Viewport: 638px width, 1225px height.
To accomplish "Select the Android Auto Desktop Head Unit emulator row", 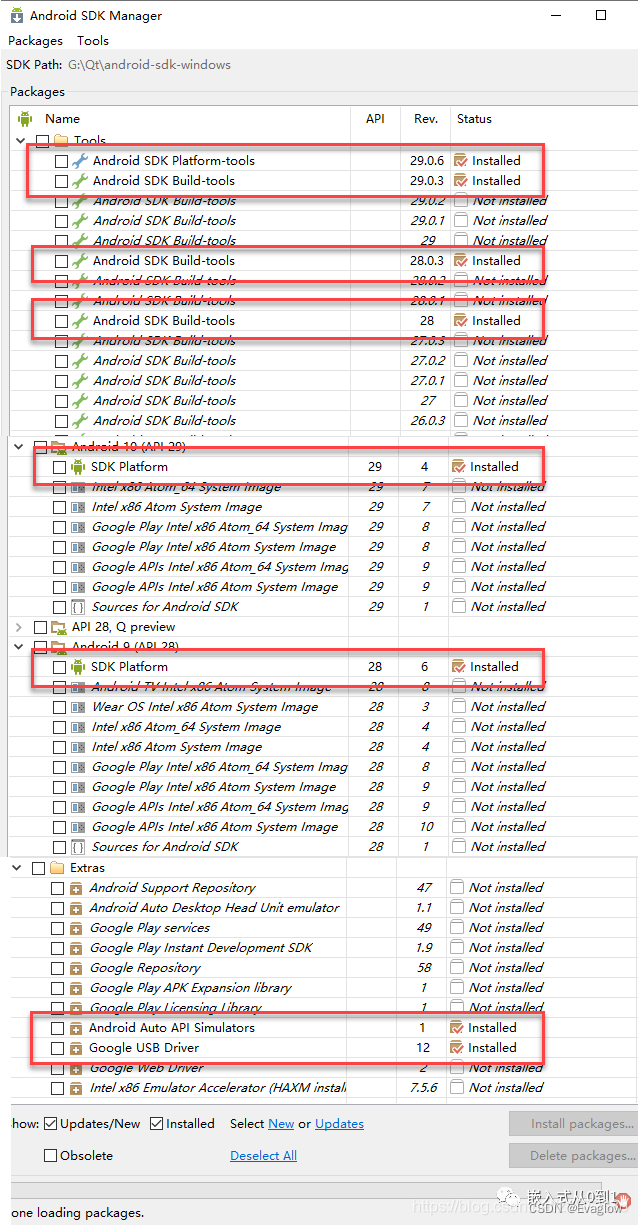I will coord(323,908).
